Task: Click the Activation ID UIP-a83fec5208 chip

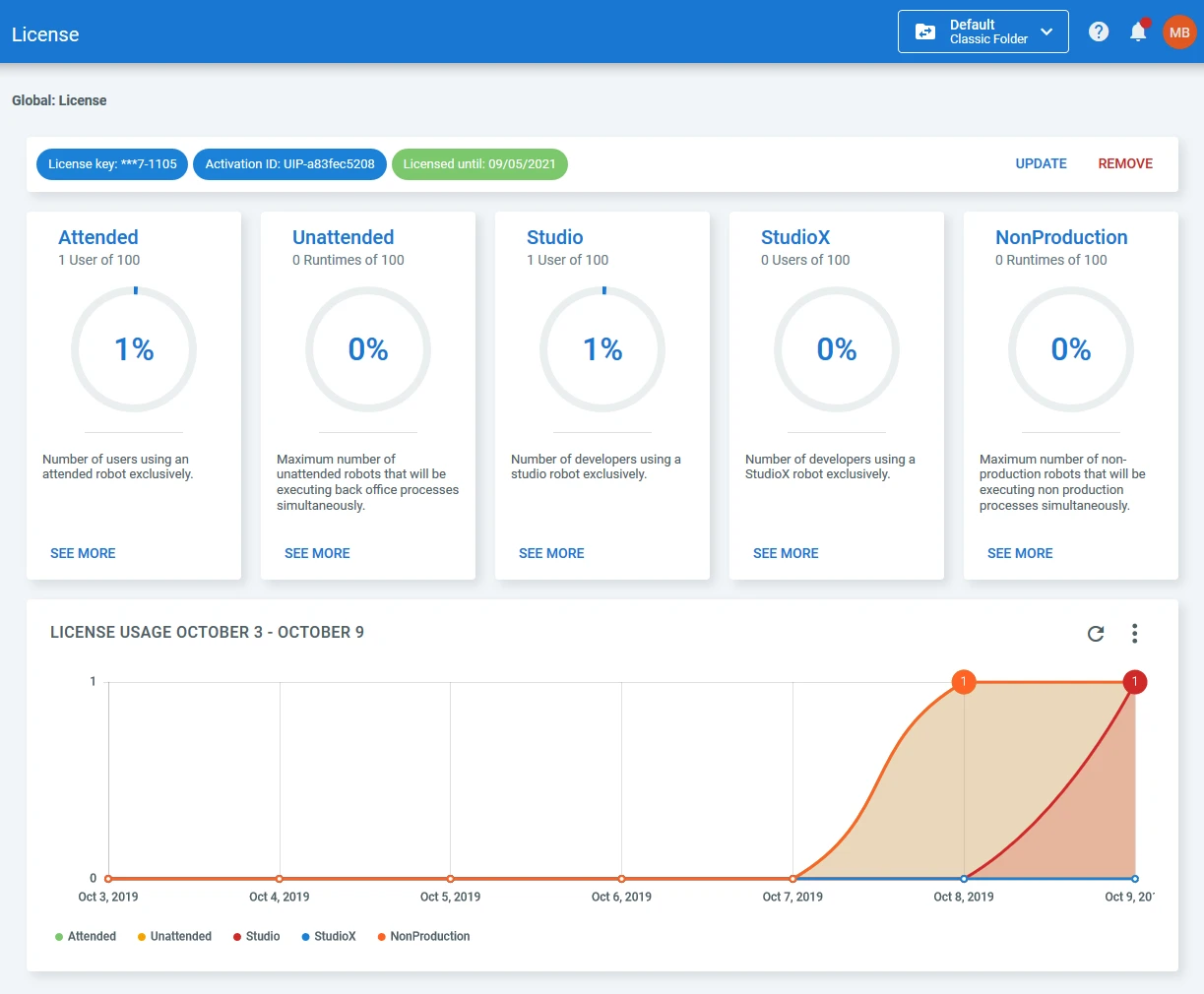Action: [289, 164]
